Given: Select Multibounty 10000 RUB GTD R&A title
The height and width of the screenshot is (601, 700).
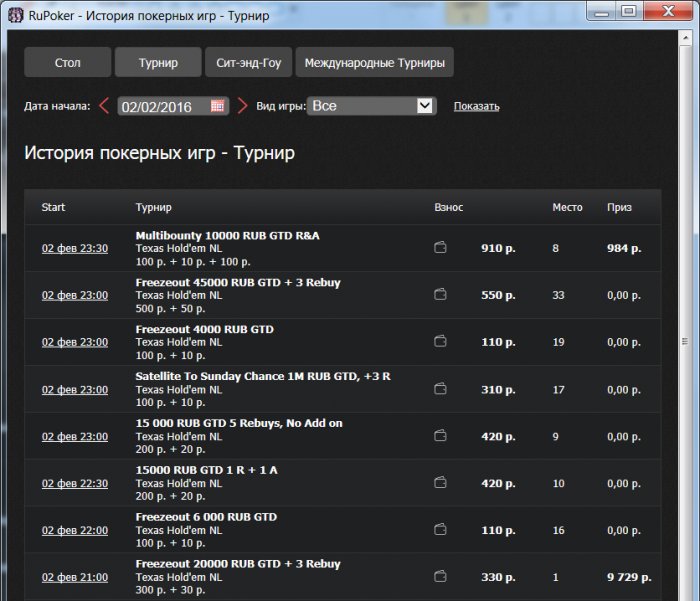Looking at the screenshot, I should pos(227,235).
